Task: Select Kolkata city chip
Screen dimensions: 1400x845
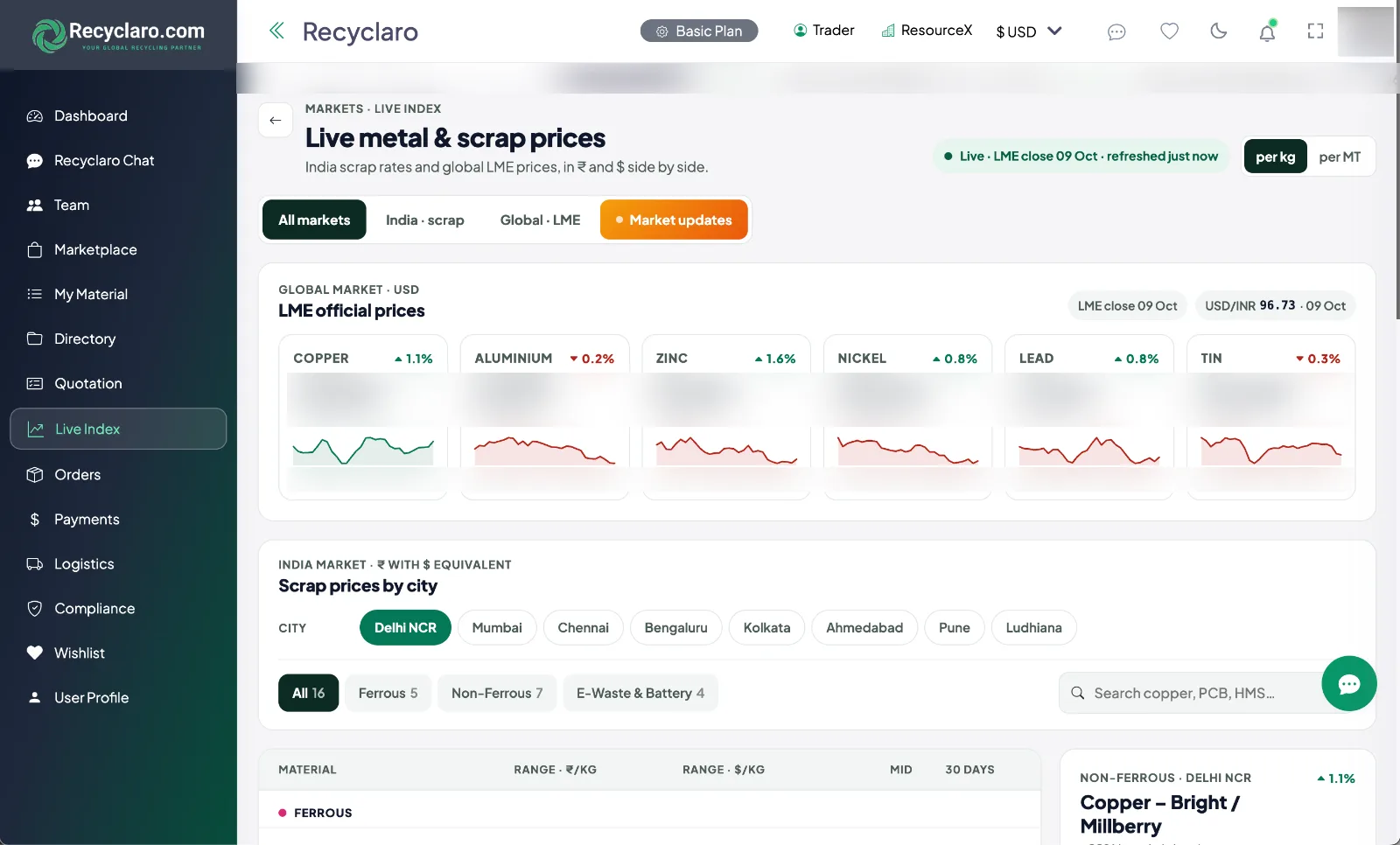Action: coord(766,627)
